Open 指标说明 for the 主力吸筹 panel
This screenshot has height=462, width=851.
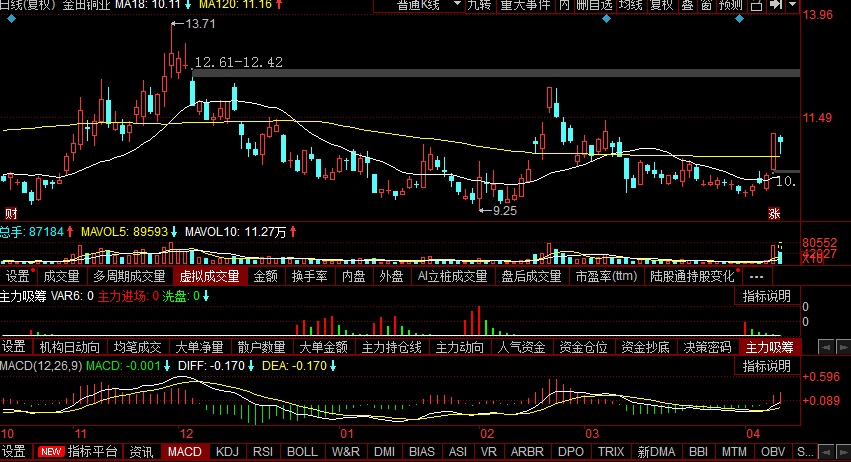(766, 296)
